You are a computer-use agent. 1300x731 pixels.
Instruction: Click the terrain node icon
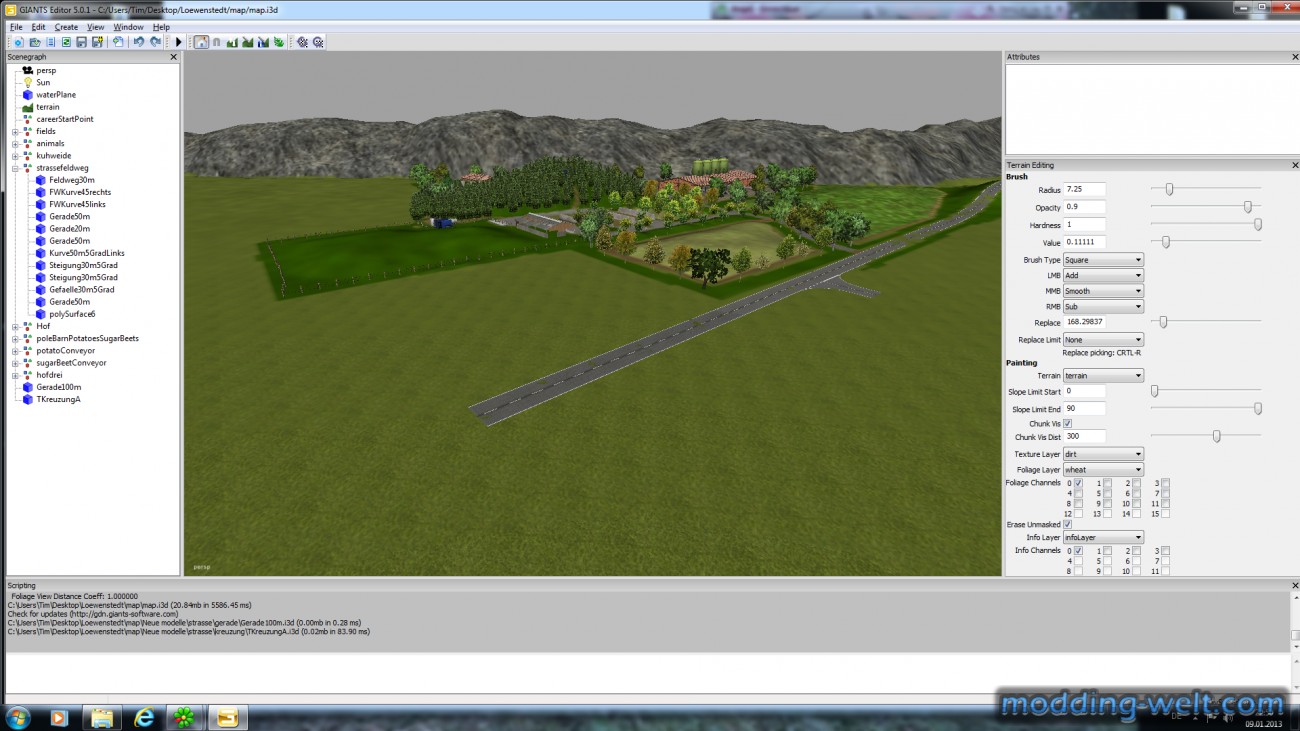point(28,107)
